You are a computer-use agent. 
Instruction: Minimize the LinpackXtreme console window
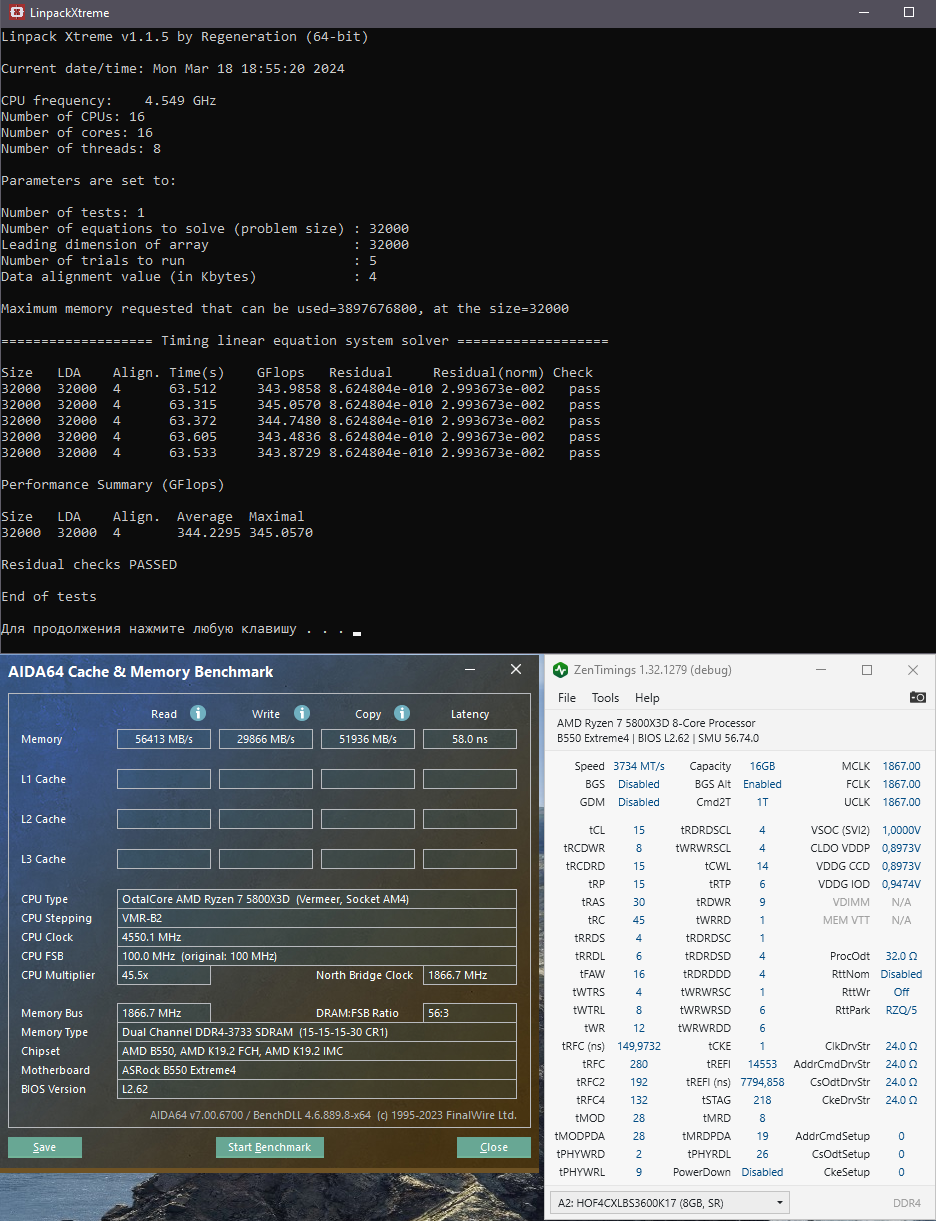tap(863, 12)
